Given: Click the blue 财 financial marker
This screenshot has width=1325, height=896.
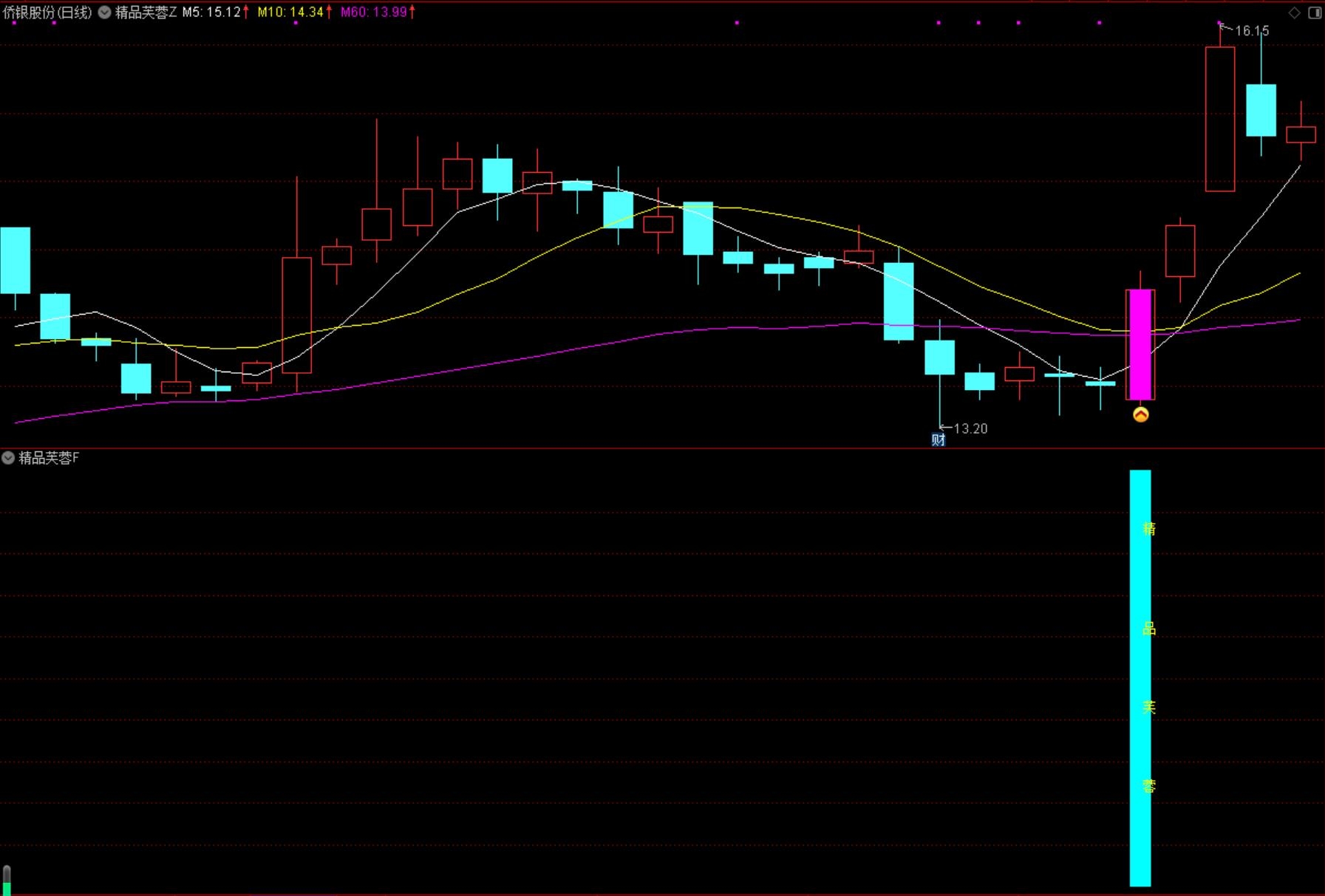Looking at the screenshot, I should (x=938, y=440).
